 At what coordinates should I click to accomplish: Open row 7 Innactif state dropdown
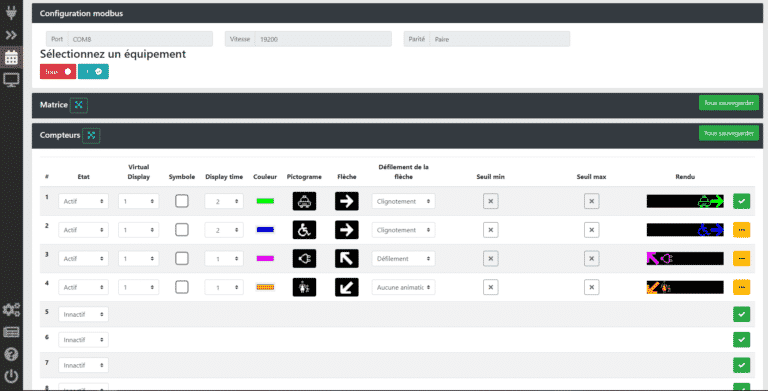click(x=83, y=366)
